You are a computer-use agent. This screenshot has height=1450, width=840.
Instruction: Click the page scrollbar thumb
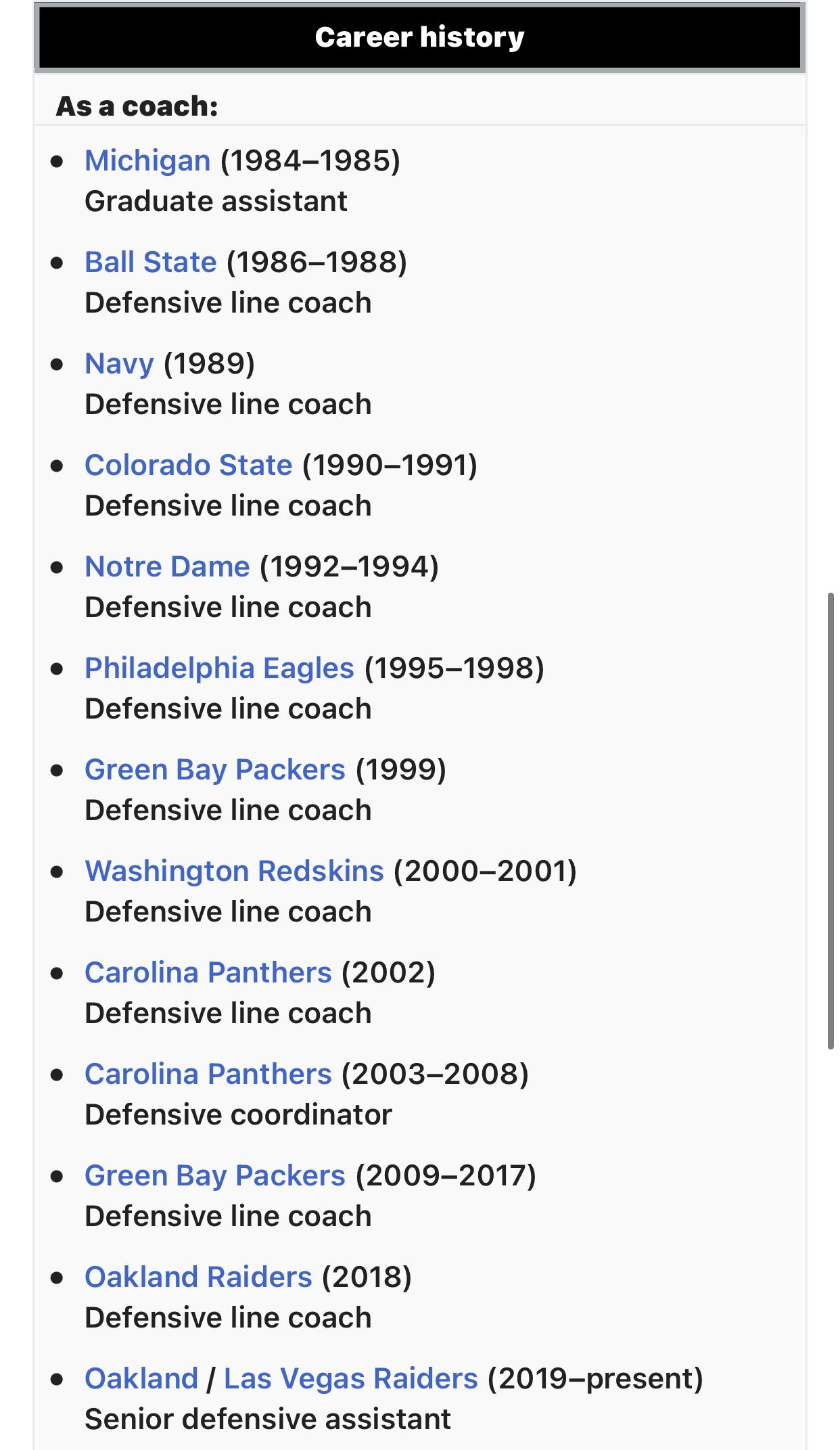coord(831,821)
